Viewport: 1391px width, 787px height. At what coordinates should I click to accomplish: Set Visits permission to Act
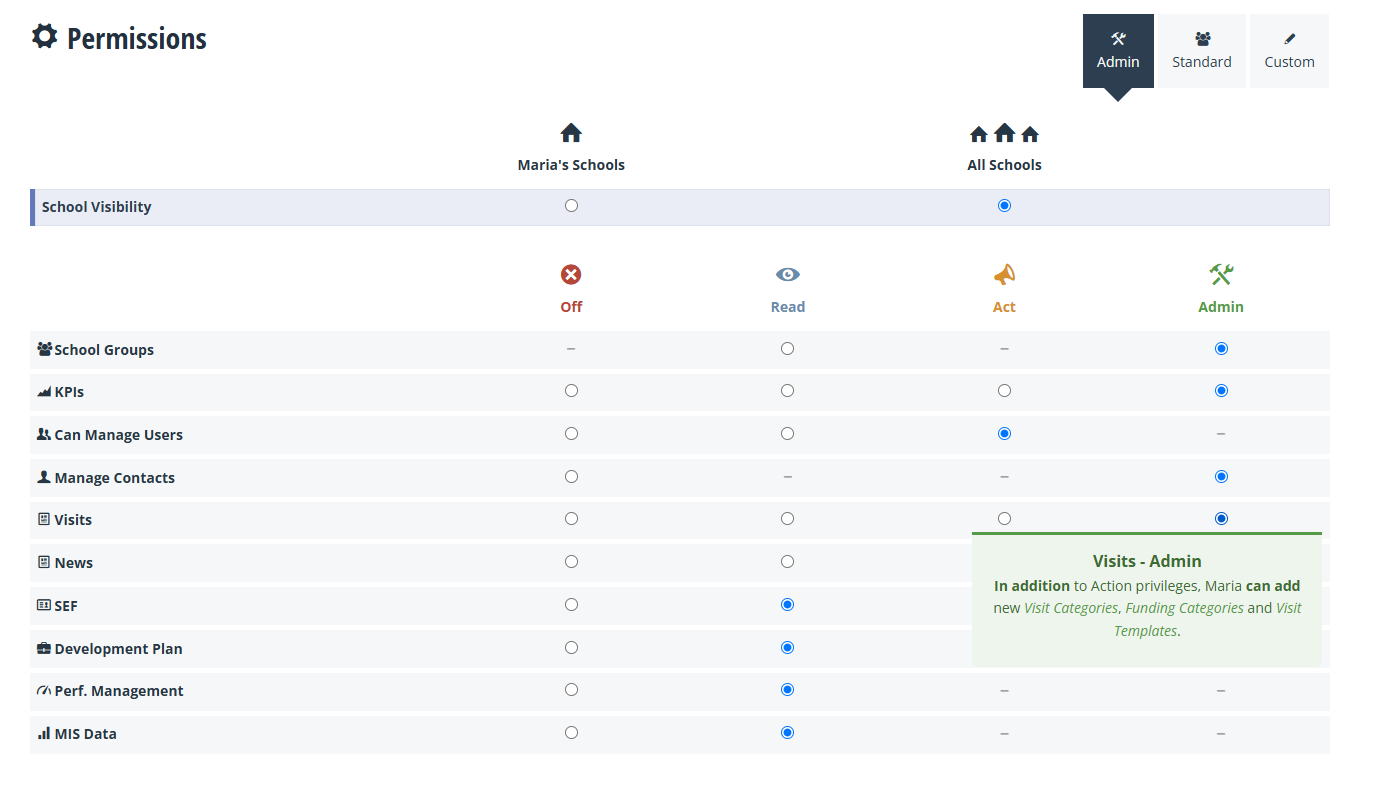point(1004,519)
